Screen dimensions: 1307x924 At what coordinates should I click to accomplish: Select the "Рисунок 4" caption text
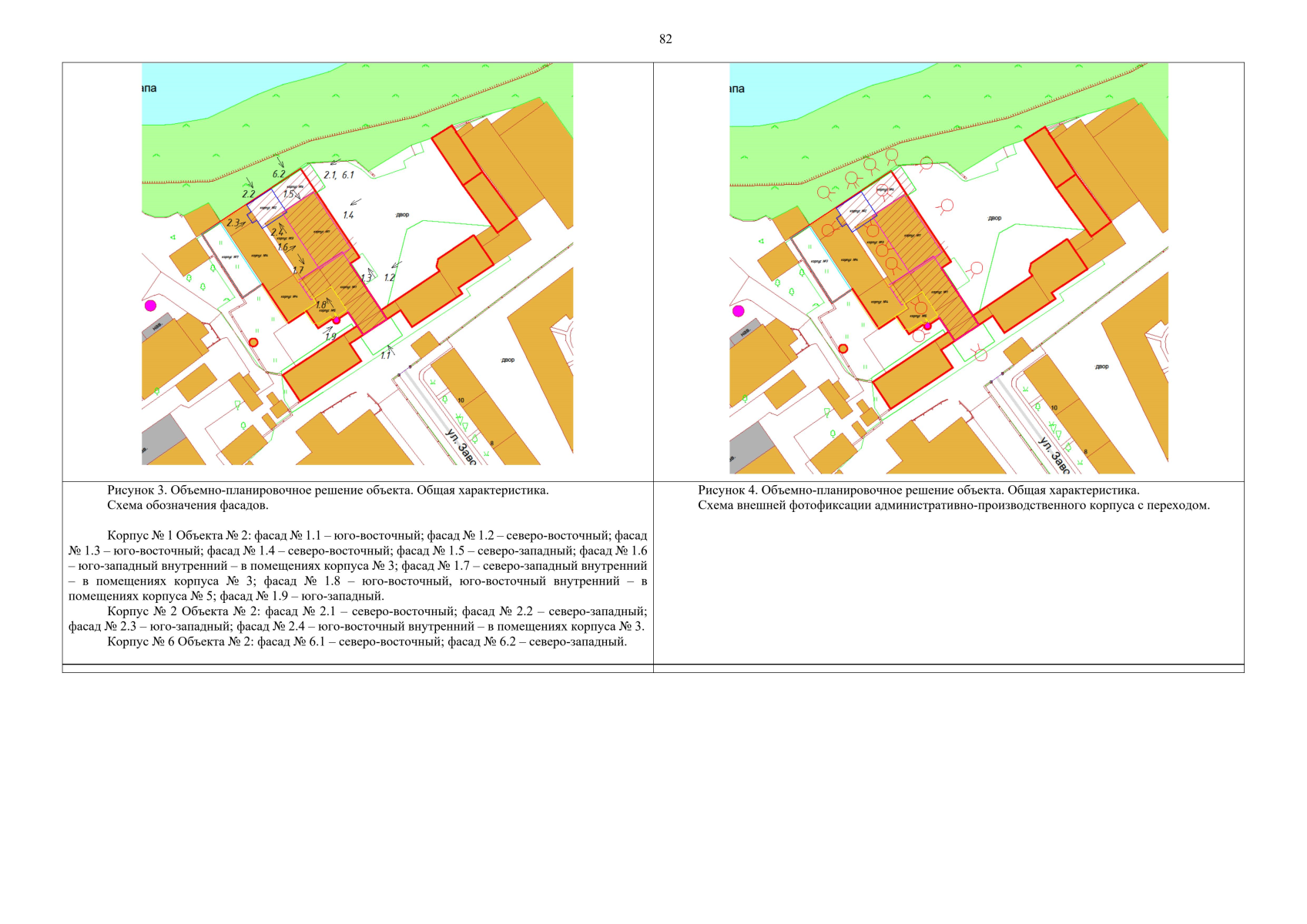pyautogui.click(x=918, y=490)
